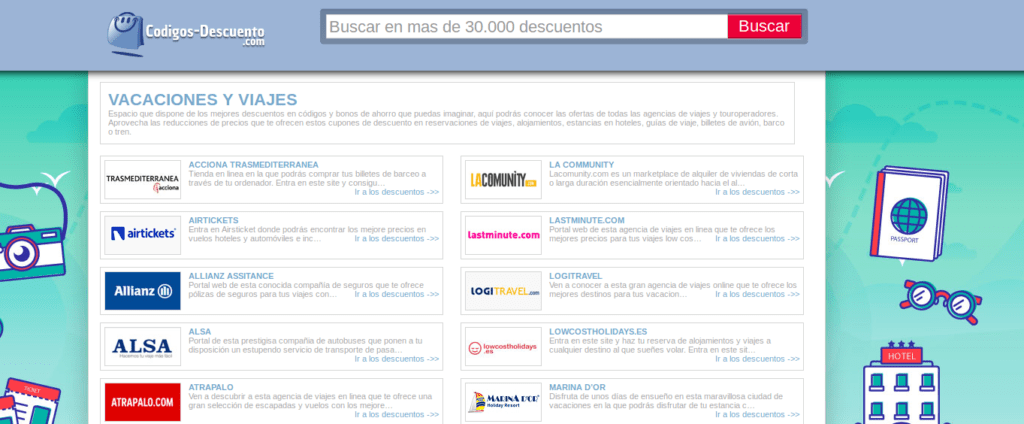Open the ALSA logo thumbnail
Viewport: 1024px width, 424px height.
click(142, 346)
